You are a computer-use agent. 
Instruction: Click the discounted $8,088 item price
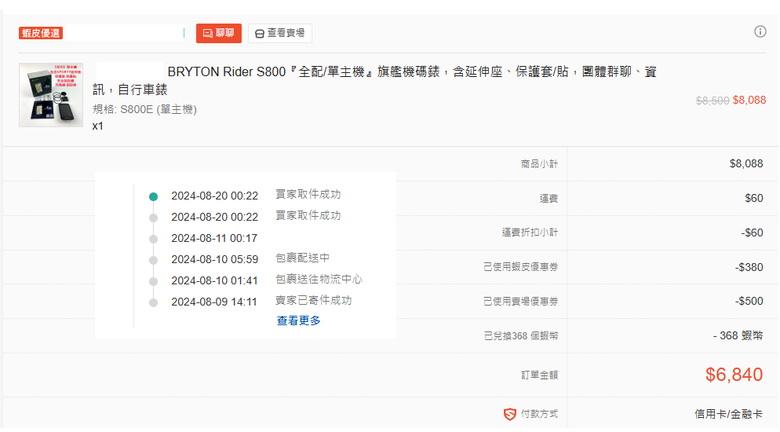click(749, 101)
